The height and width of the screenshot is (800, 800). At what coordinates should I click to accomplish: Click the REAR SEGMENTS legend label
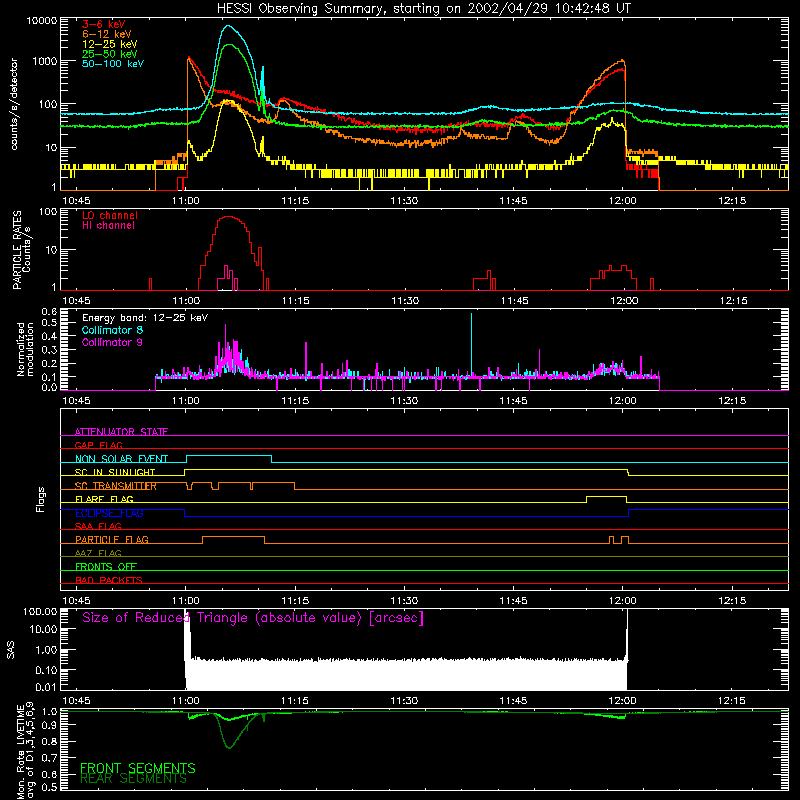click(x=134, y=779)
